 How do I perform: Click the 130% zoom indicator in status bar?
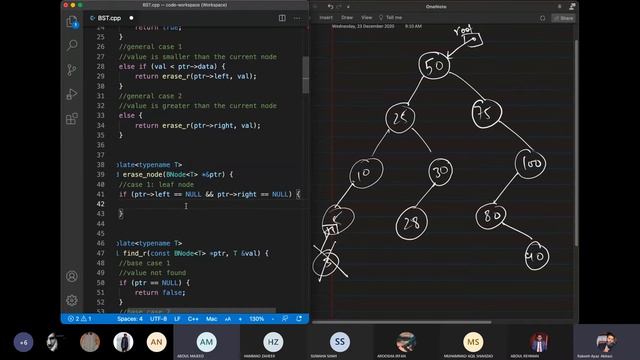[x=256, y=319]
